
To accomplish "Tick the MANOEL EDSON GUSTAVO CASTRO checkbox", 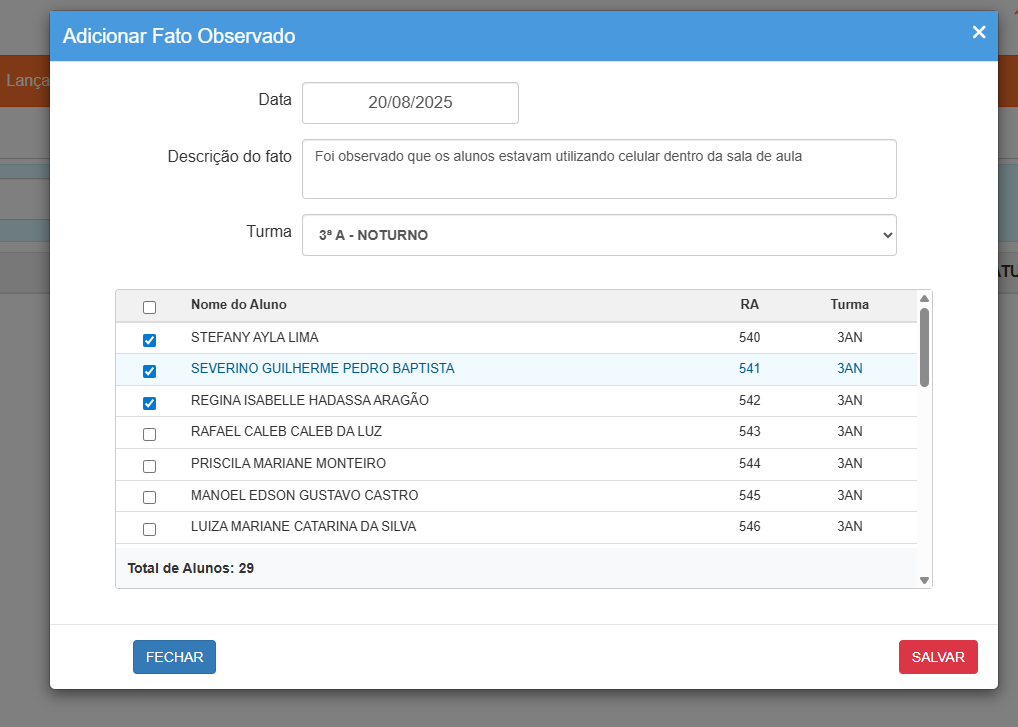I will click(150, 497).
